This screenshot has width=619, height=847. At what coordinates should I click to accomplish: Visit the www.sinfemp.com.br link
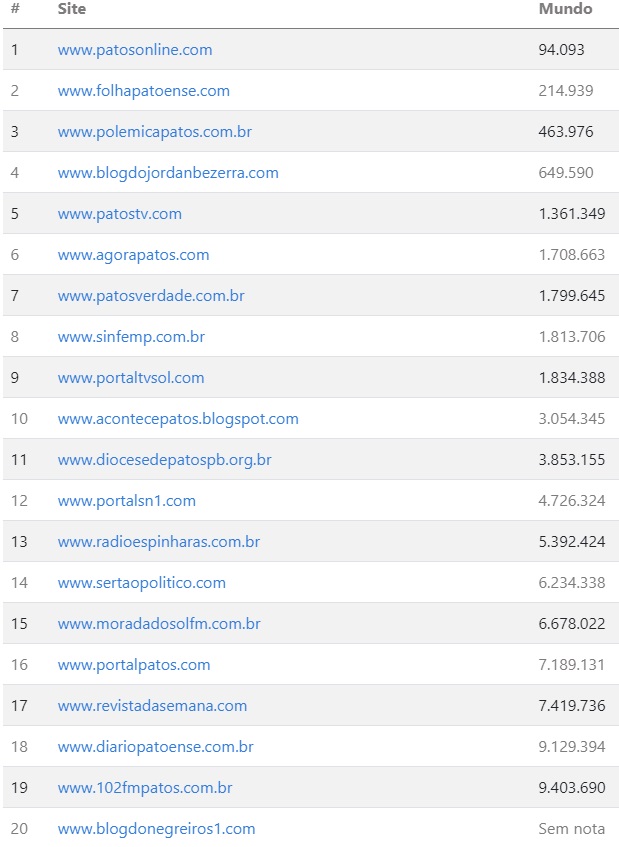pyautogui.click(x=131, y=336)
